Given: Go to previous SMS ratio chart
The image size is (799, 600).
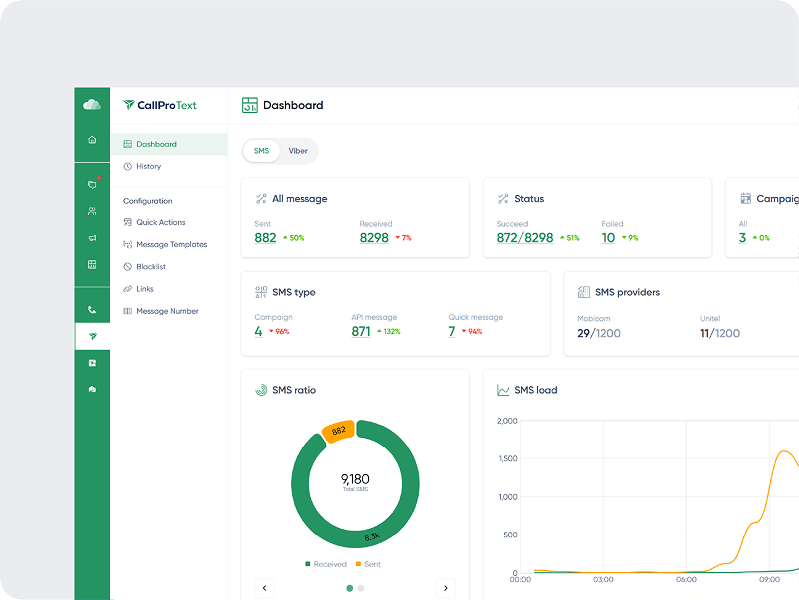Looking at the screenshot, I should (x=264, y=588).
